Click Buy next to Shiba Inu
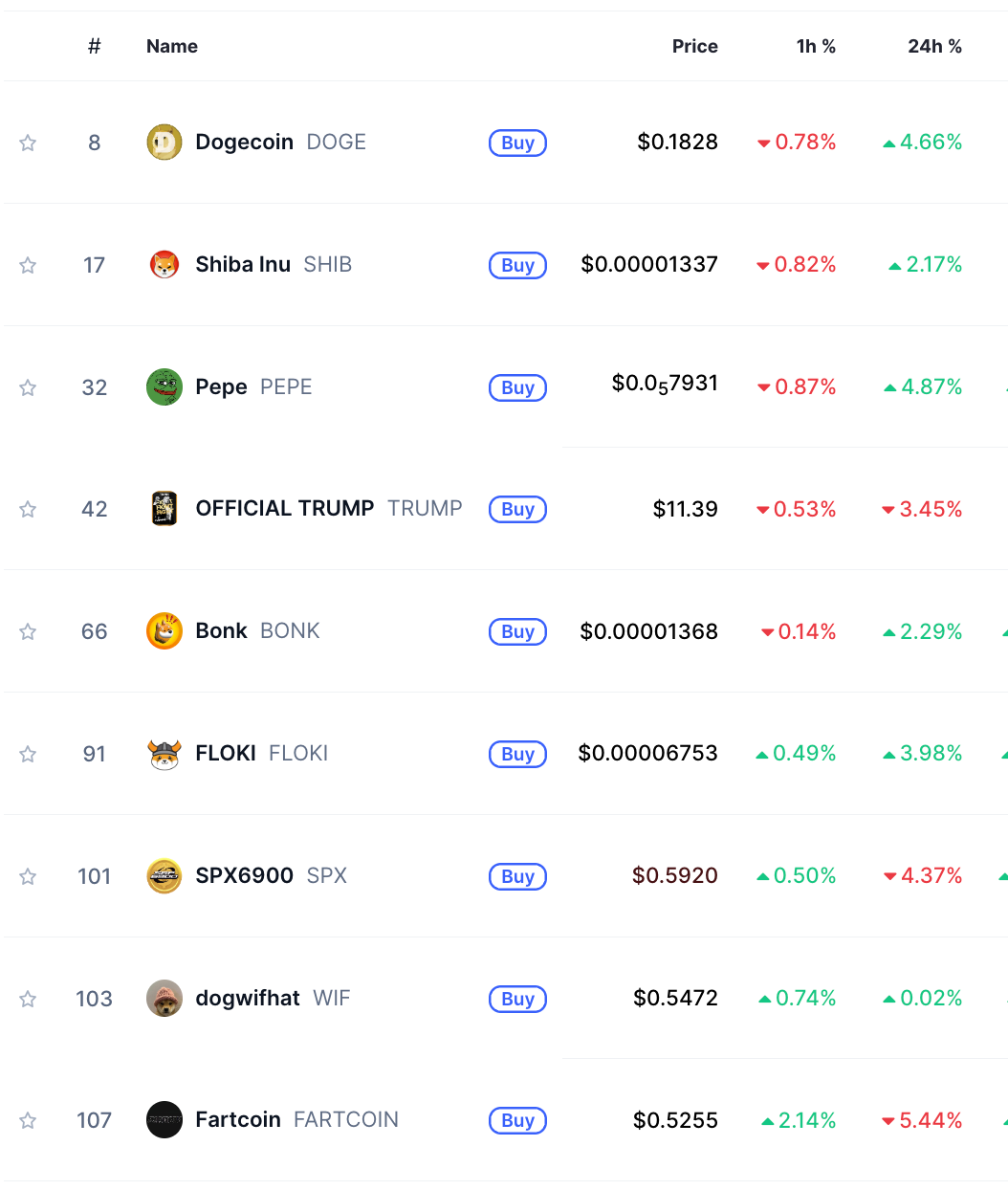This screenshot has height=1190, width=1008. 517,265
